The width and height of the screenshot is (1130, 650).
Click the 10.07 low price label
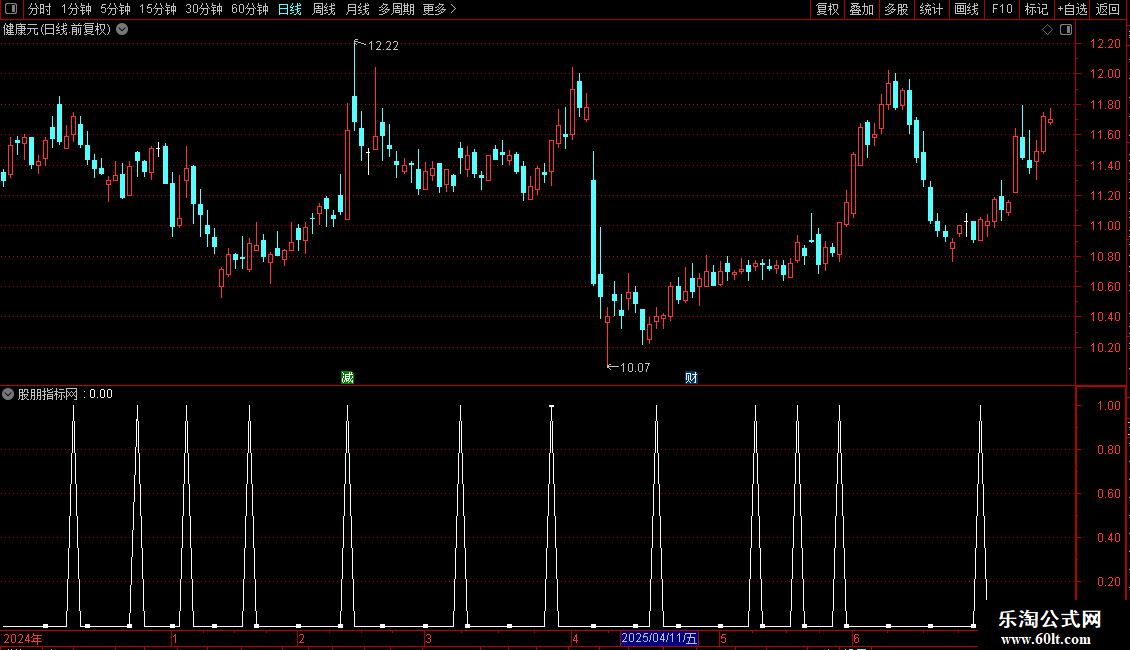635,368
